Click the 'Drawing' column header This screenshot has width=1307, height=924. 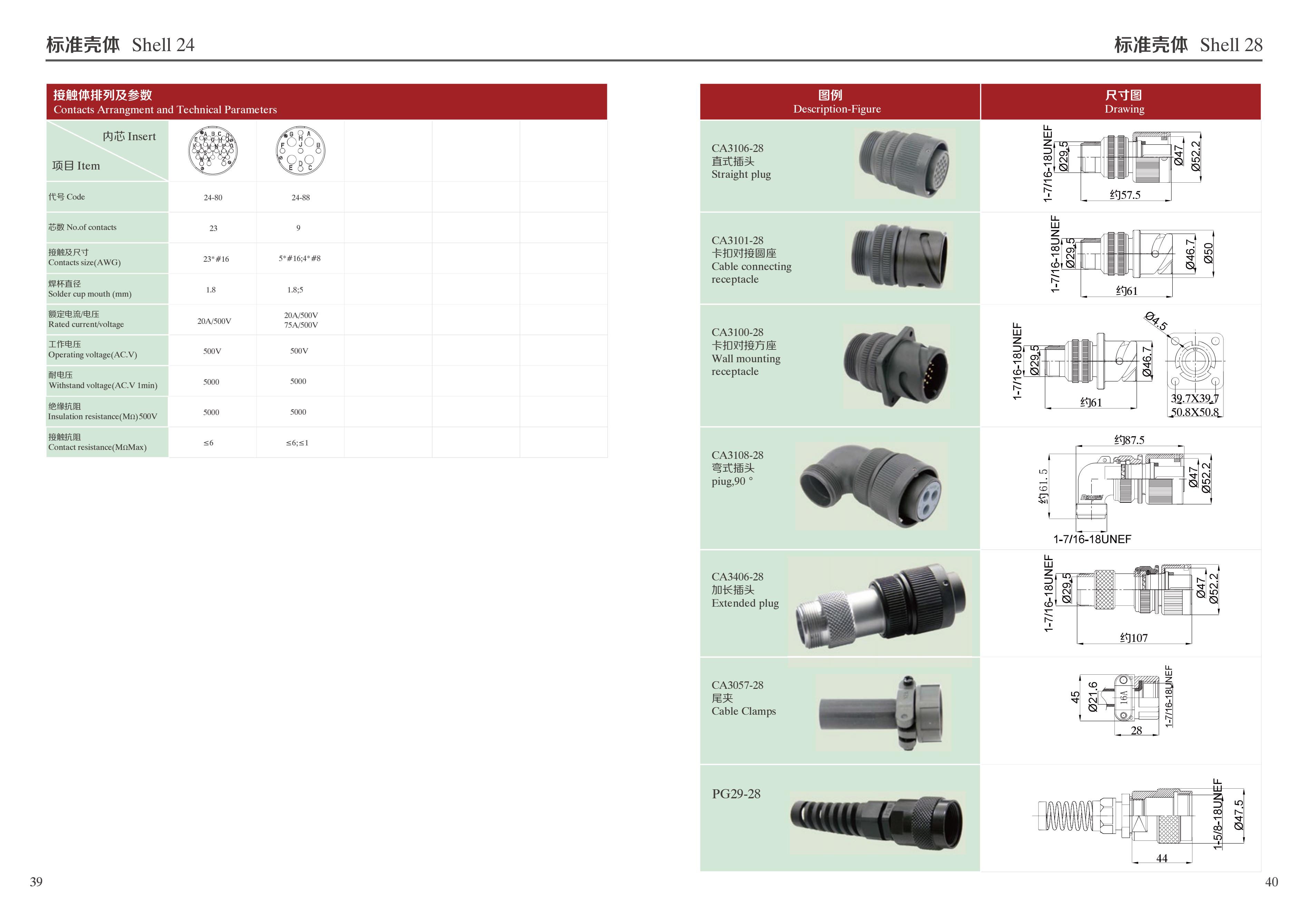point(1124,109)
